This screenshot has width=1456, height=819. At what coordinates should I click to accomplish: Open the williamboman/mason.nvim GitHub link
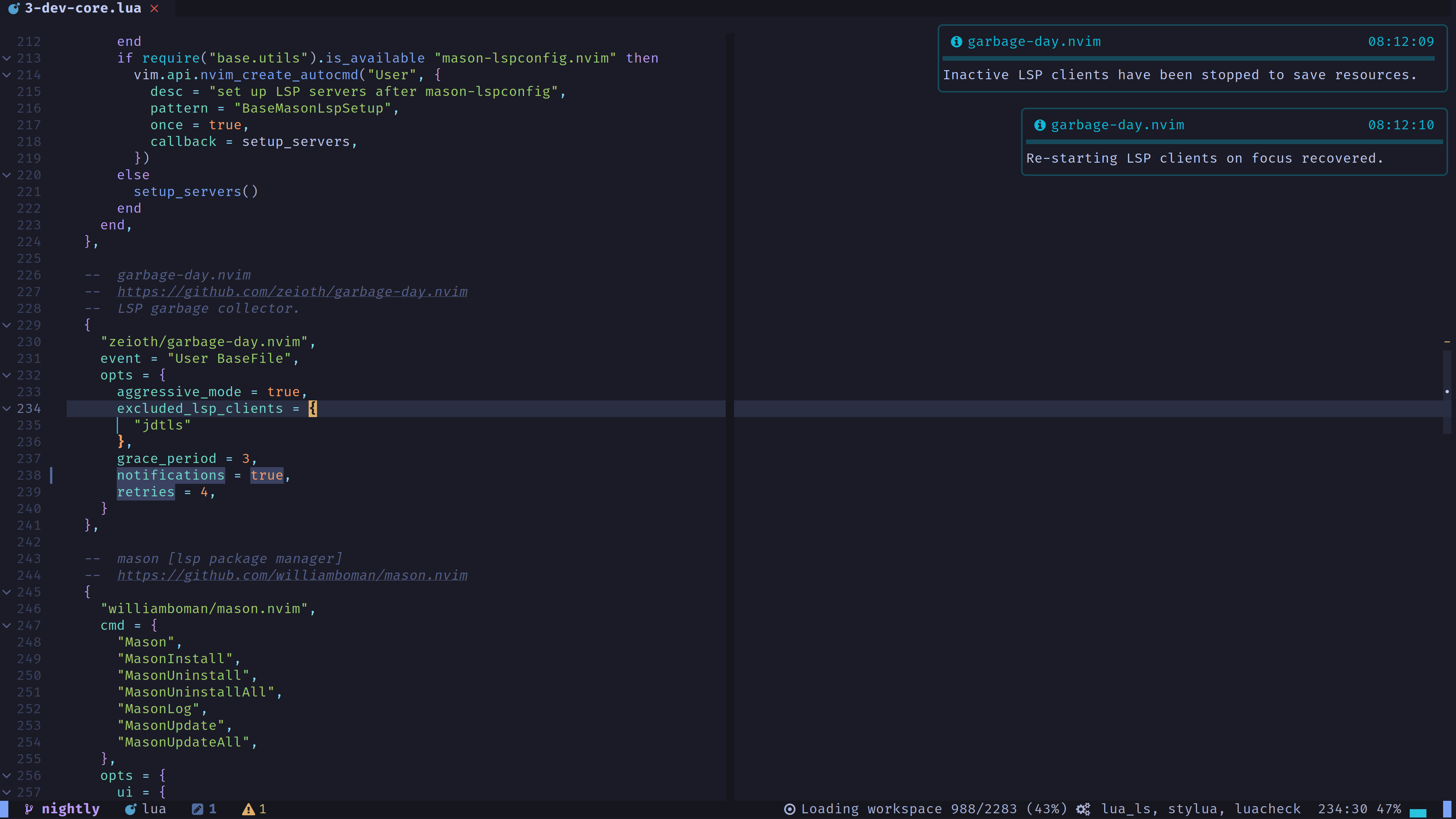click(x=292, y=576)
